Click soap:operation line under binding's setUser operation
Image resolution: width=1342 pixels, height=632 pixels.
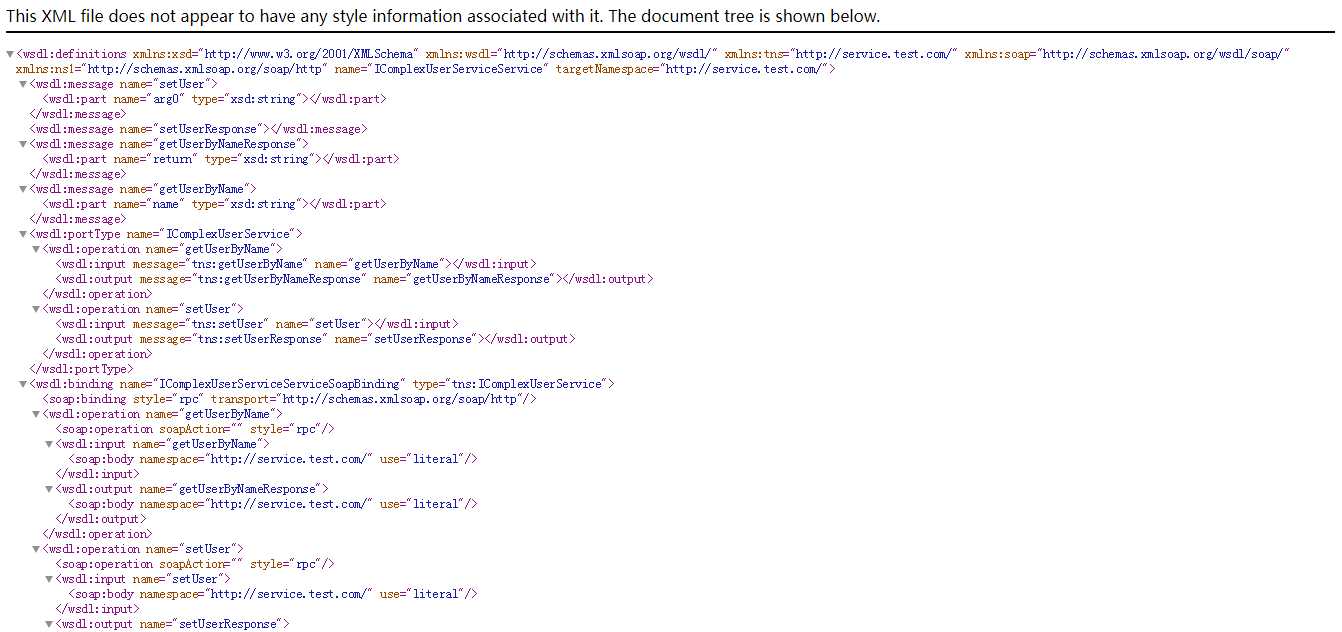pos(195,564)
